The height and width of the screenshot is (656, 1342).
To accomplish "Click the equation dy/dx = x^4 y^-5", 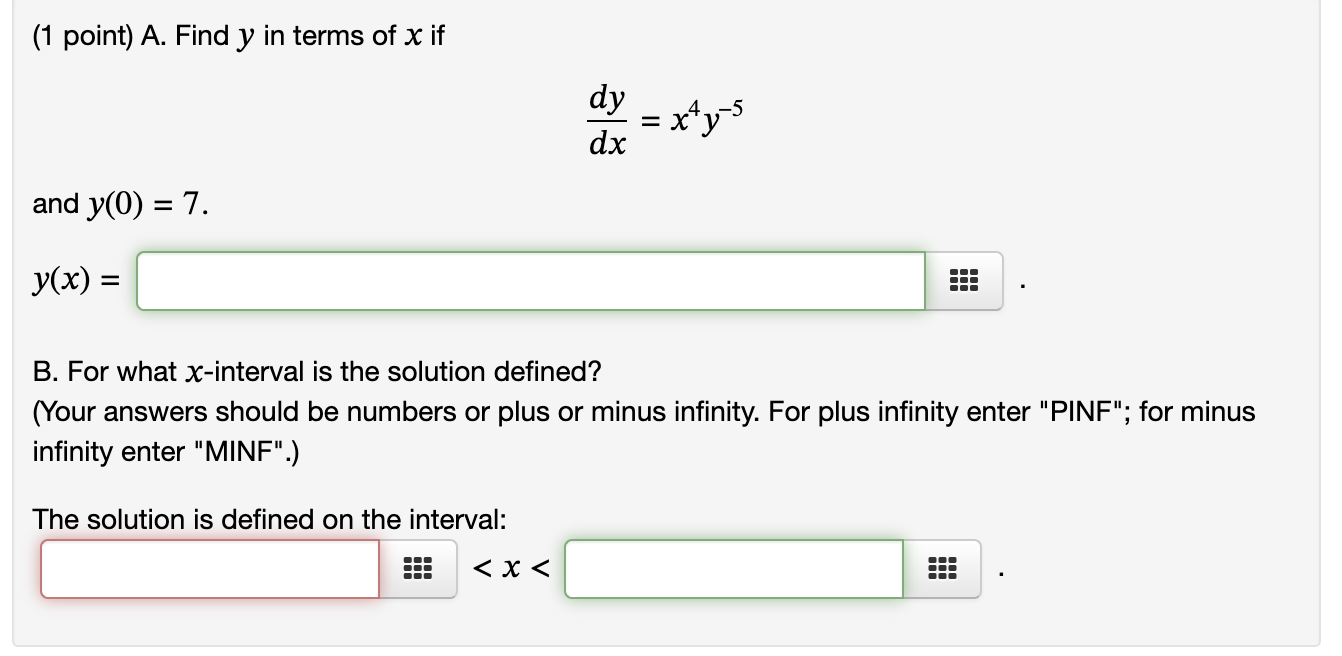I will tap(663, 118).
